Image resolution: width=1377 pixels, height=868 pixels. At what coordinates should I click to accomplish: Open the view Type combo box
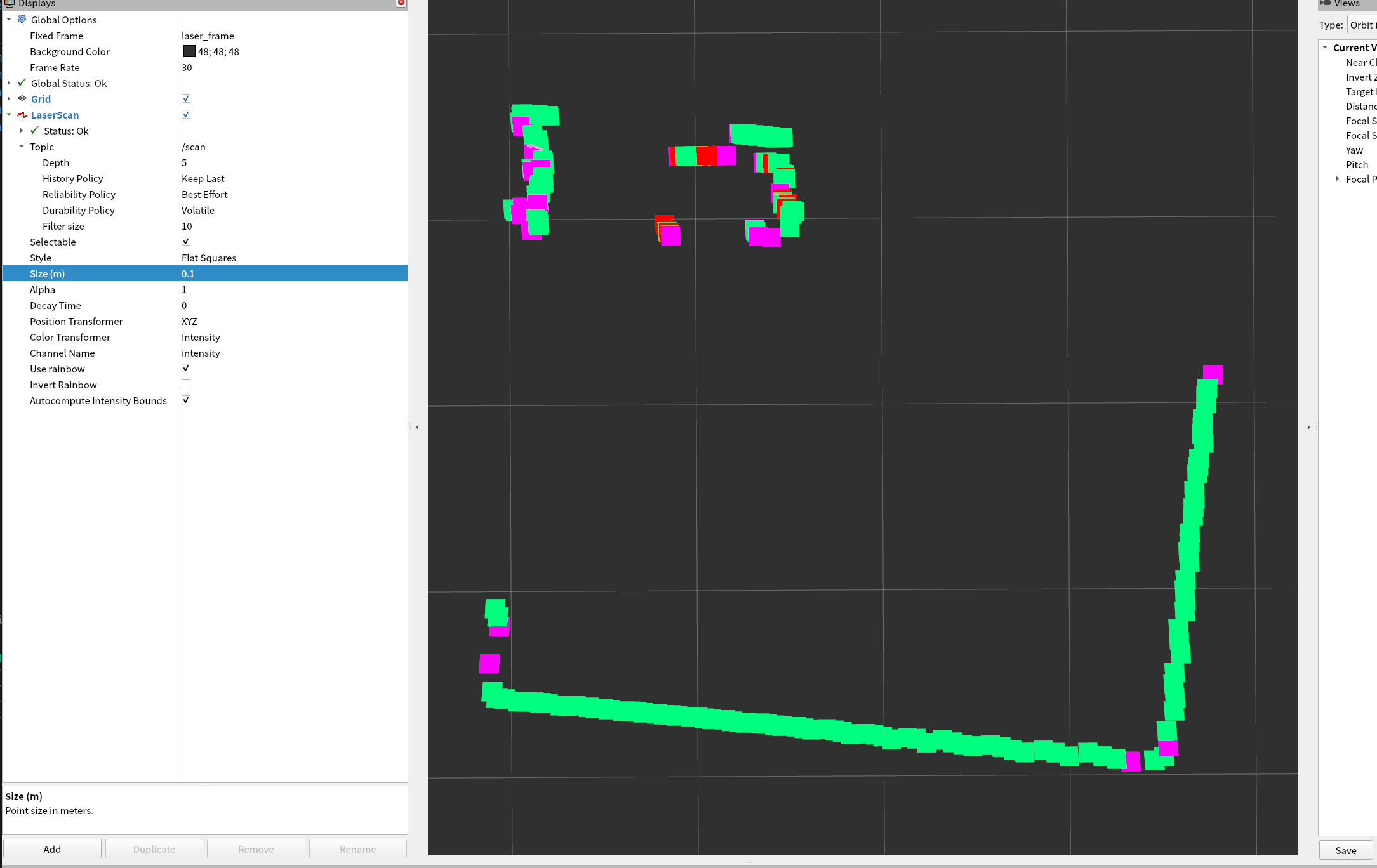click(x=1361, y=25)
